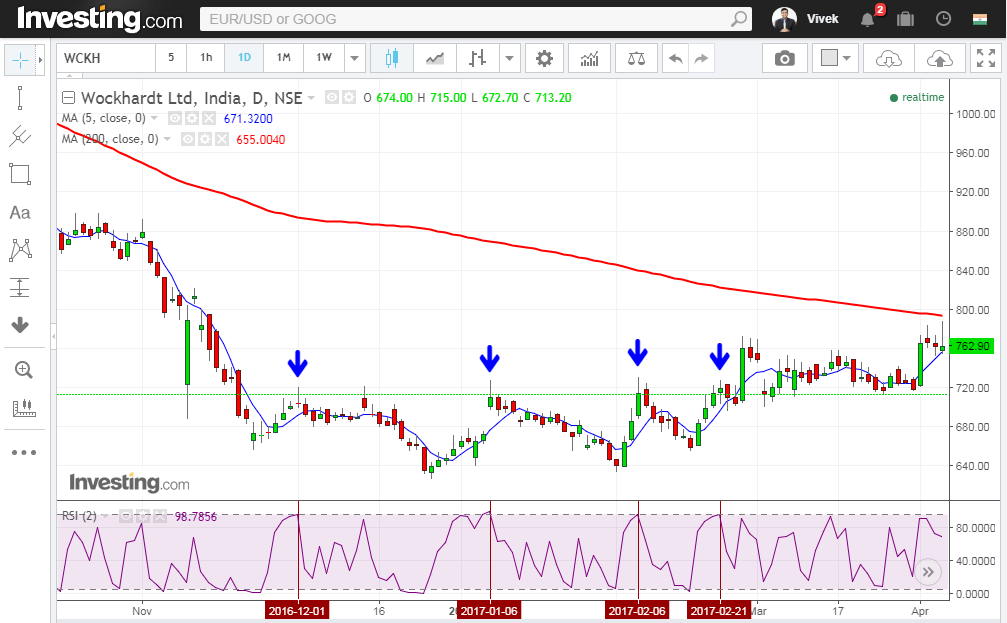
Task: Select the crosshair cursor tool
Action: tap(20, 60)
